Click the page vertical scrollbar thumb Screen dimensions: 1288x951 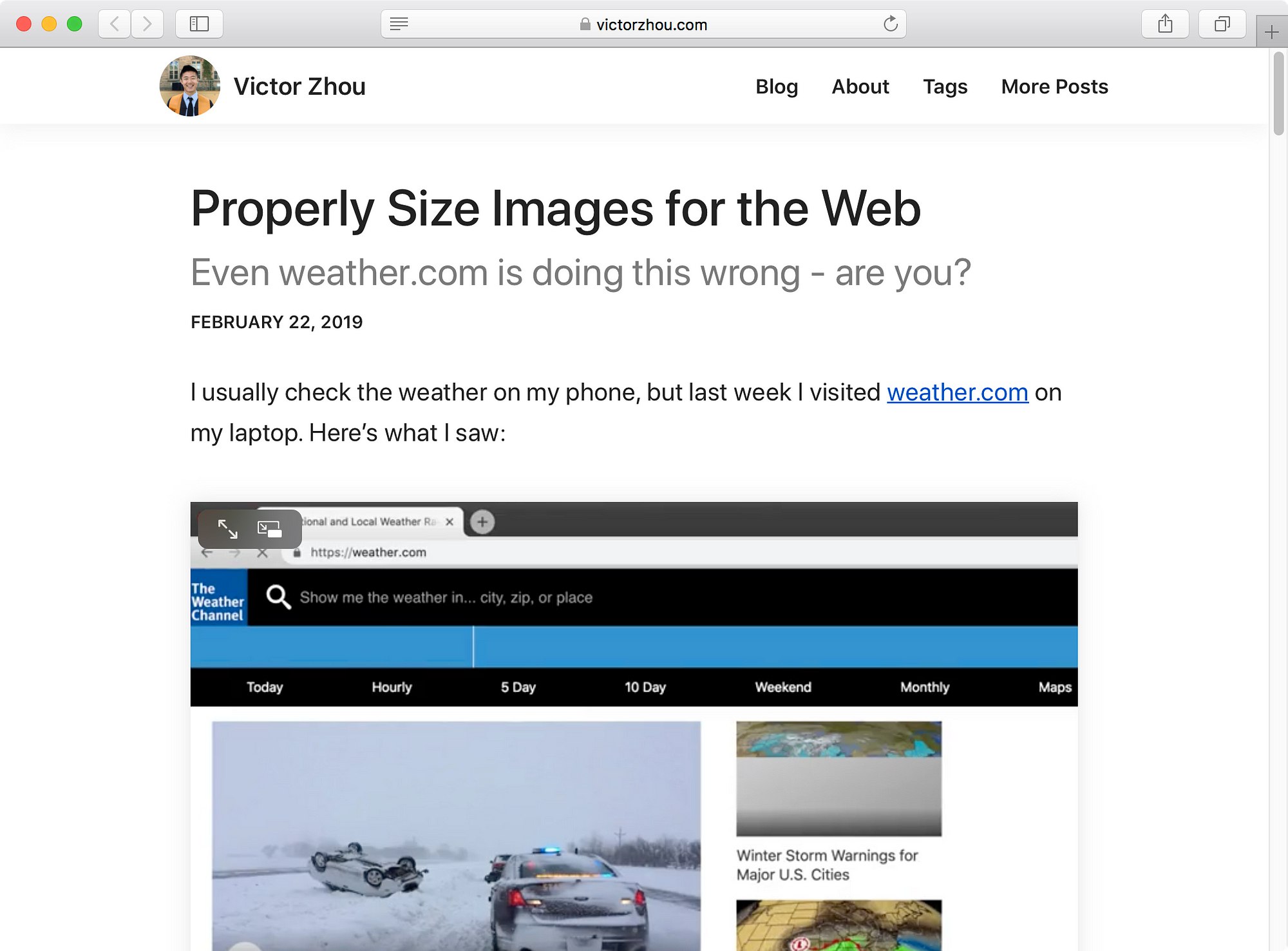click(1278, 93)
